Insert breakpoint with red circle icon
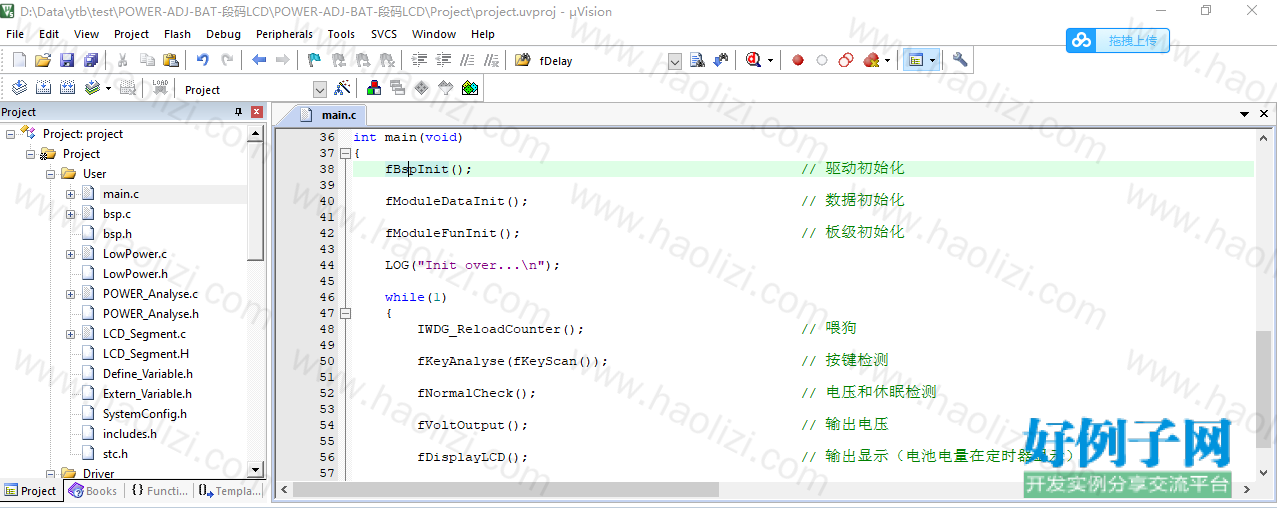Screen dimensions: 1277x508 tap(798, 60)
